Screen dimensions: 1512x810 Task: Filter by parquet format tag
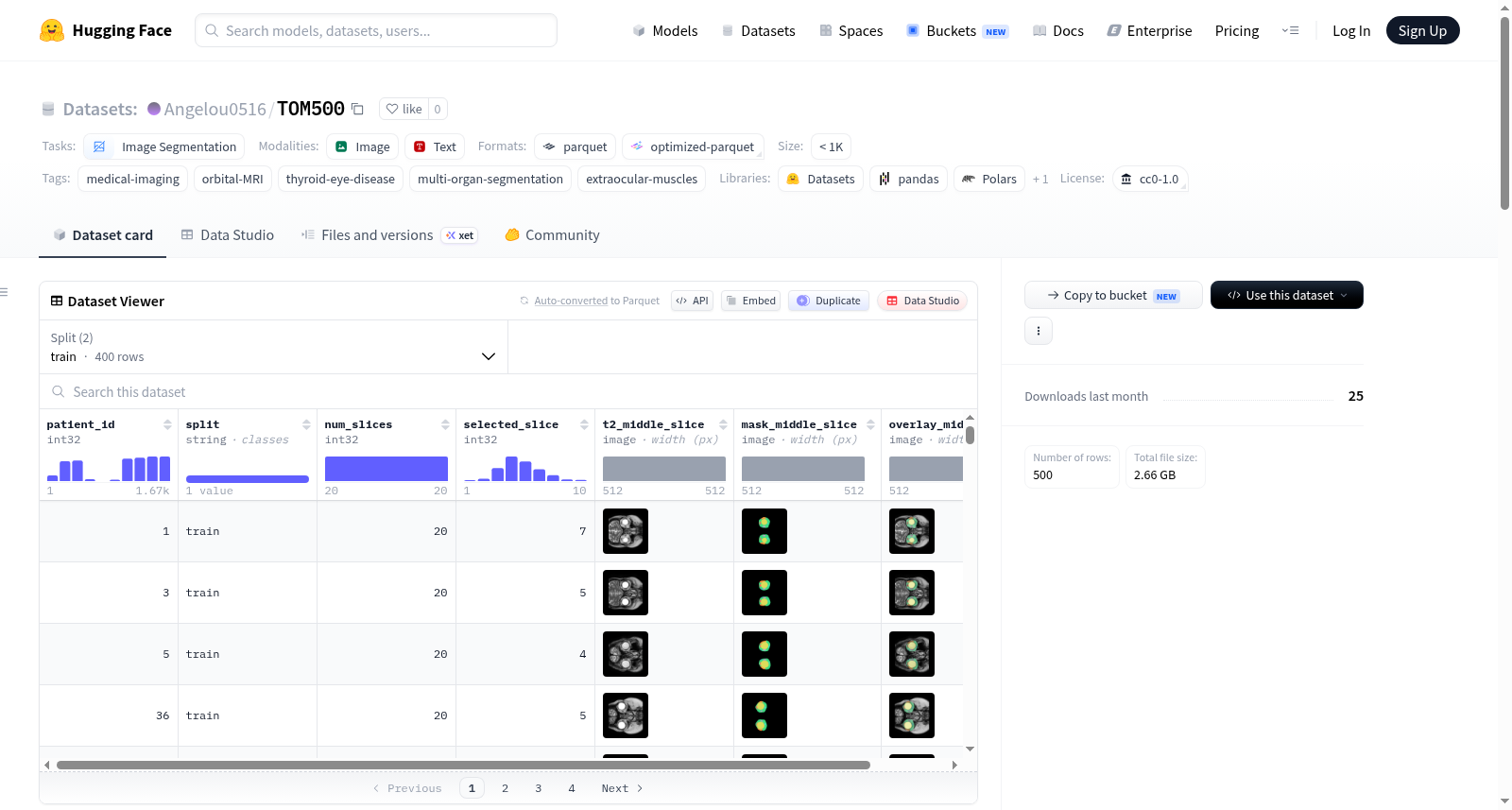click(x=575, y=146)
